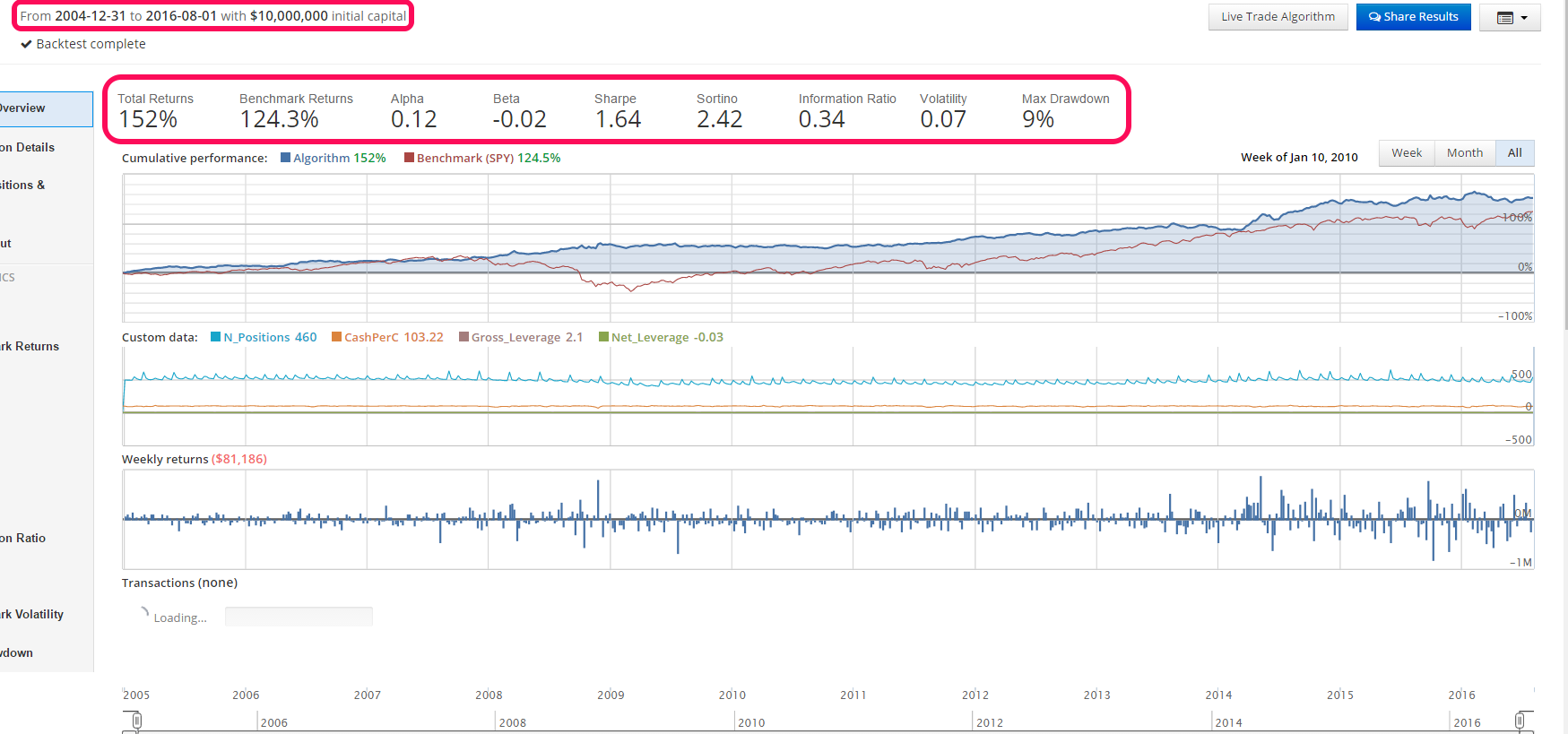The width and height of the screenshot is (1568, 734).
Task: Grab the right timeline range handle
Action: (x=1520, y=721)
